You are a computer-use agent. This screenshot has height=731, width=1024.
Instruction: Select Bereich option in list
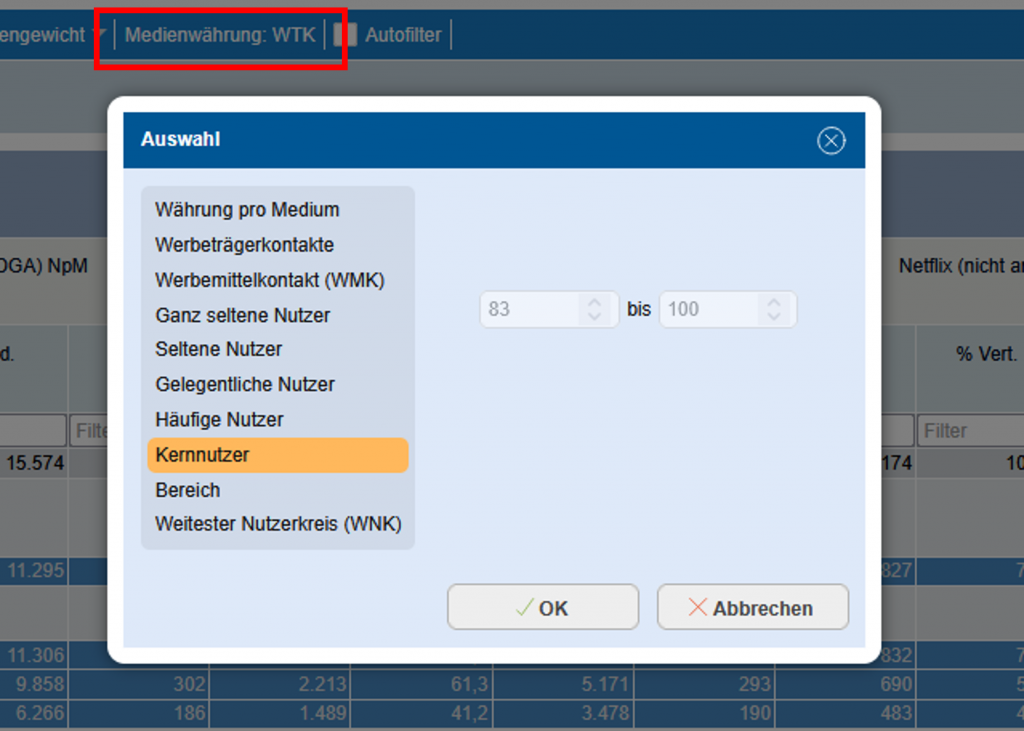tap(187, 490)
